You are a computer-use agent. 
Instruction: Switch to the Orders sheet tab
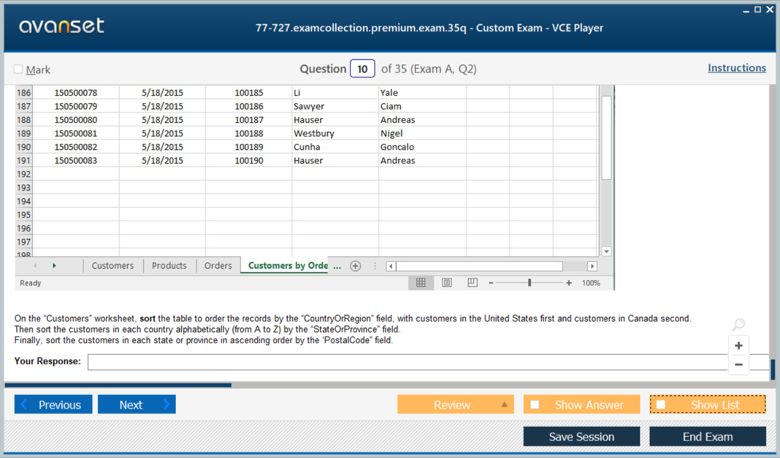(218, 266)
